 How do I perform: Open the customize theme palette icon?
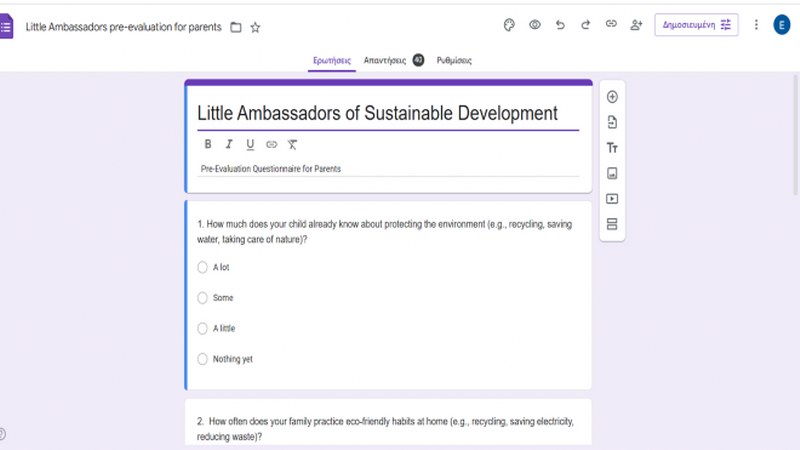point(508,25)
